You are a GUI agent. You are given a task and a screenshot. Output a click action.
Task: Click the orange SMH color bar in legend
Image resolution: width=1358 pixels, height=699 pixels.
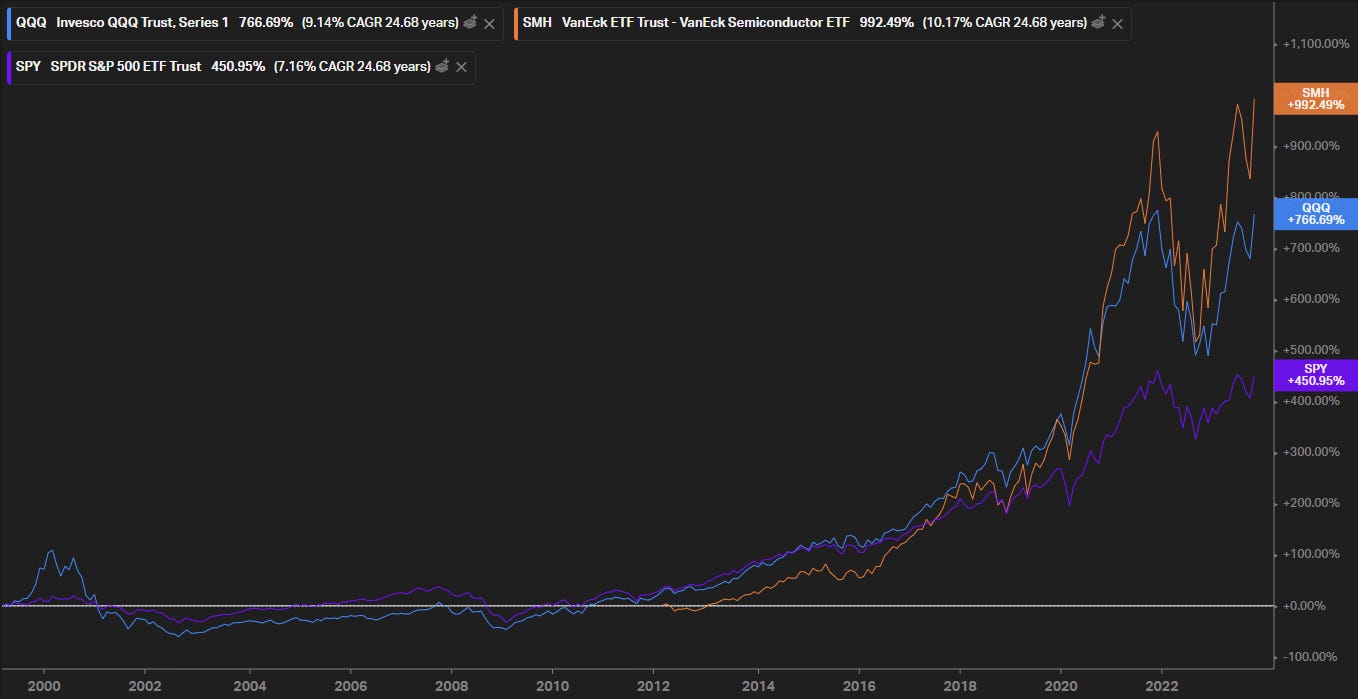tap(515, 22)
